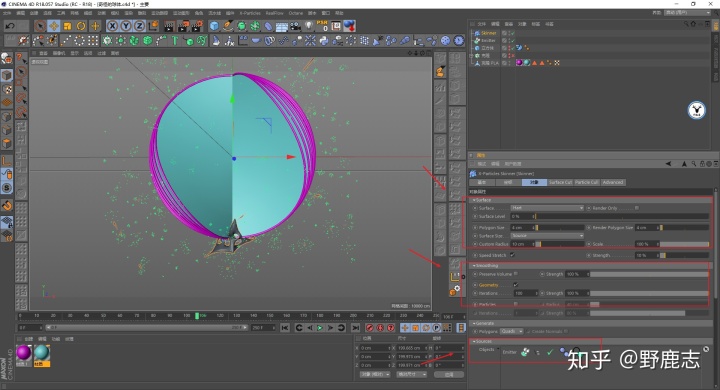Enable the Particles smoothing checkbox
720x390 pixels.
[x=516, y=304]
